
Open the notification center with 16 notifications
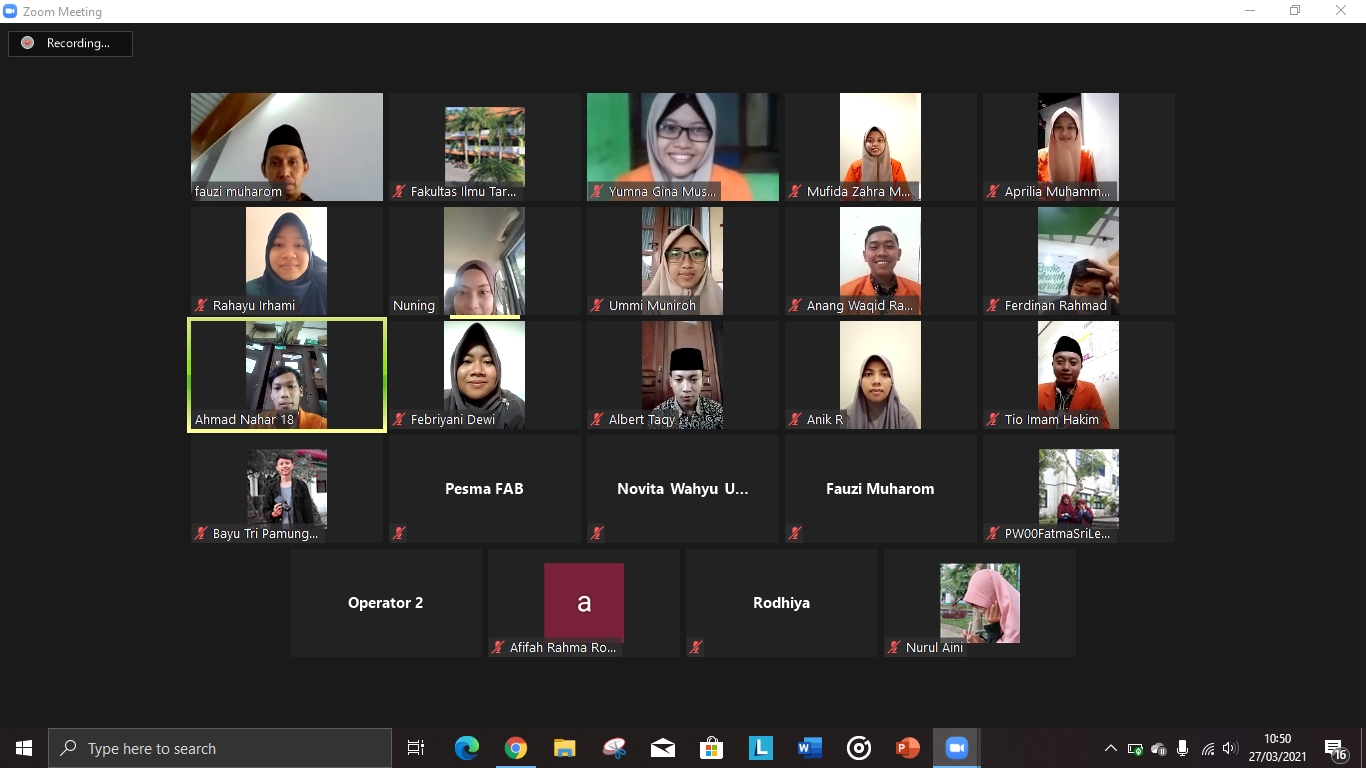click(1335, 748)
